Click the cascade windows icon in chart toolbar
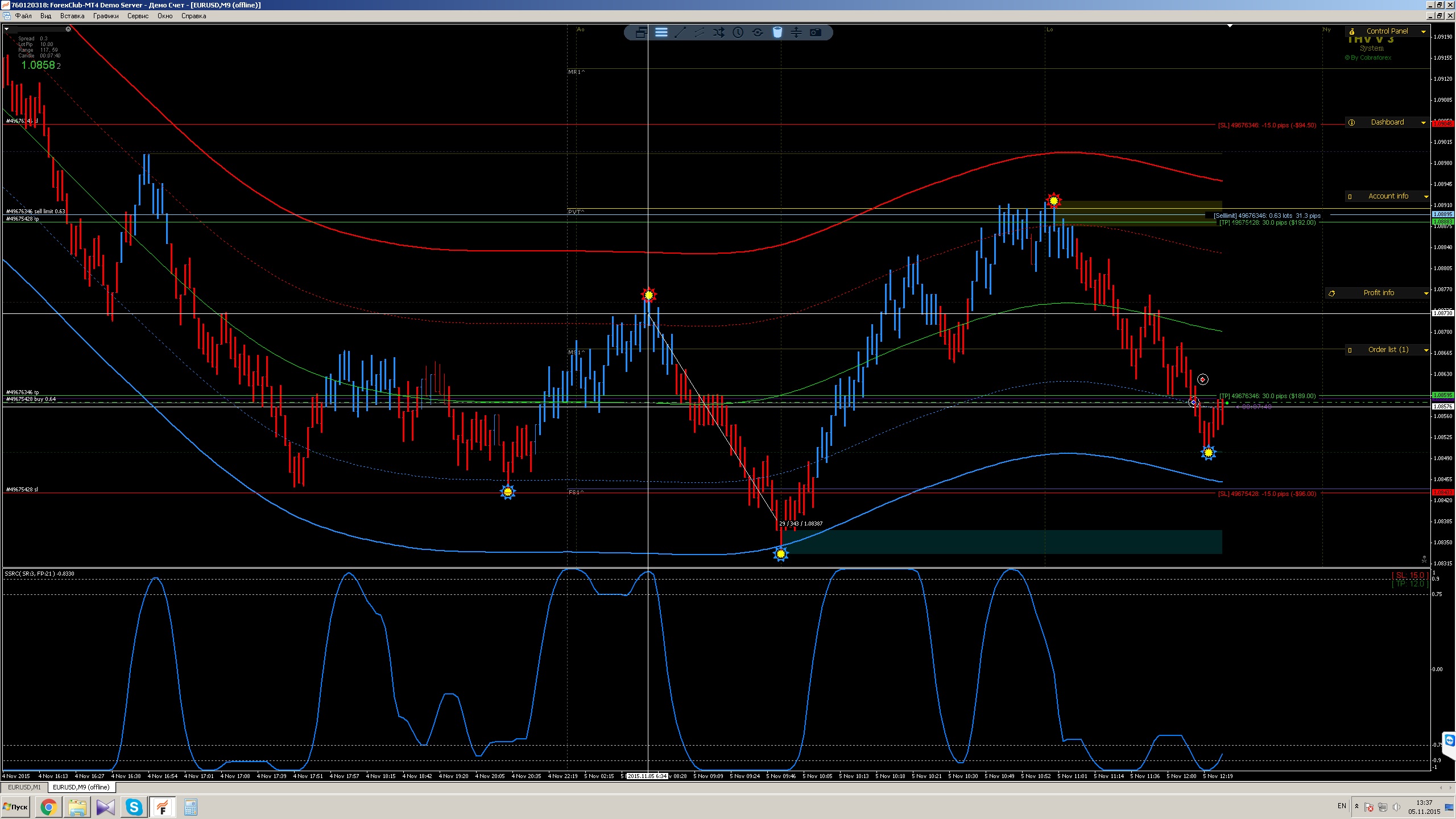This screenshot has height=819, width=1456. (641, 32)
